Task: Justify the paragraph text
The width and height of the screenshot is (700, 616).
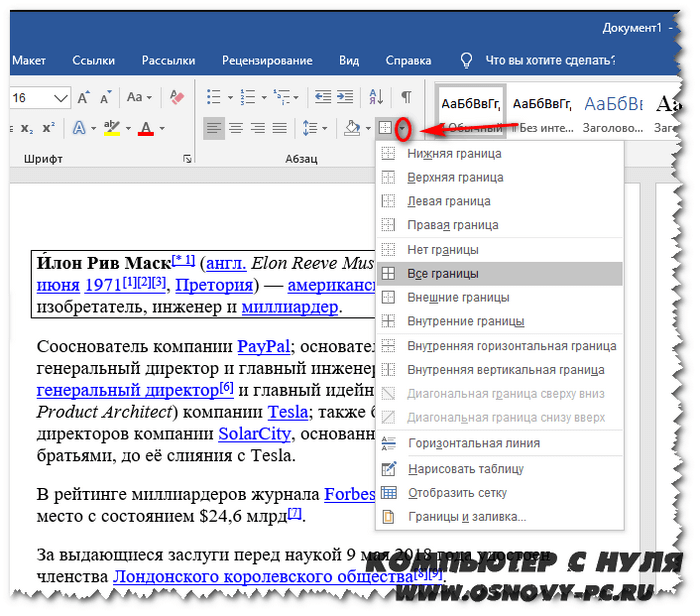Action: coord(279,129)
